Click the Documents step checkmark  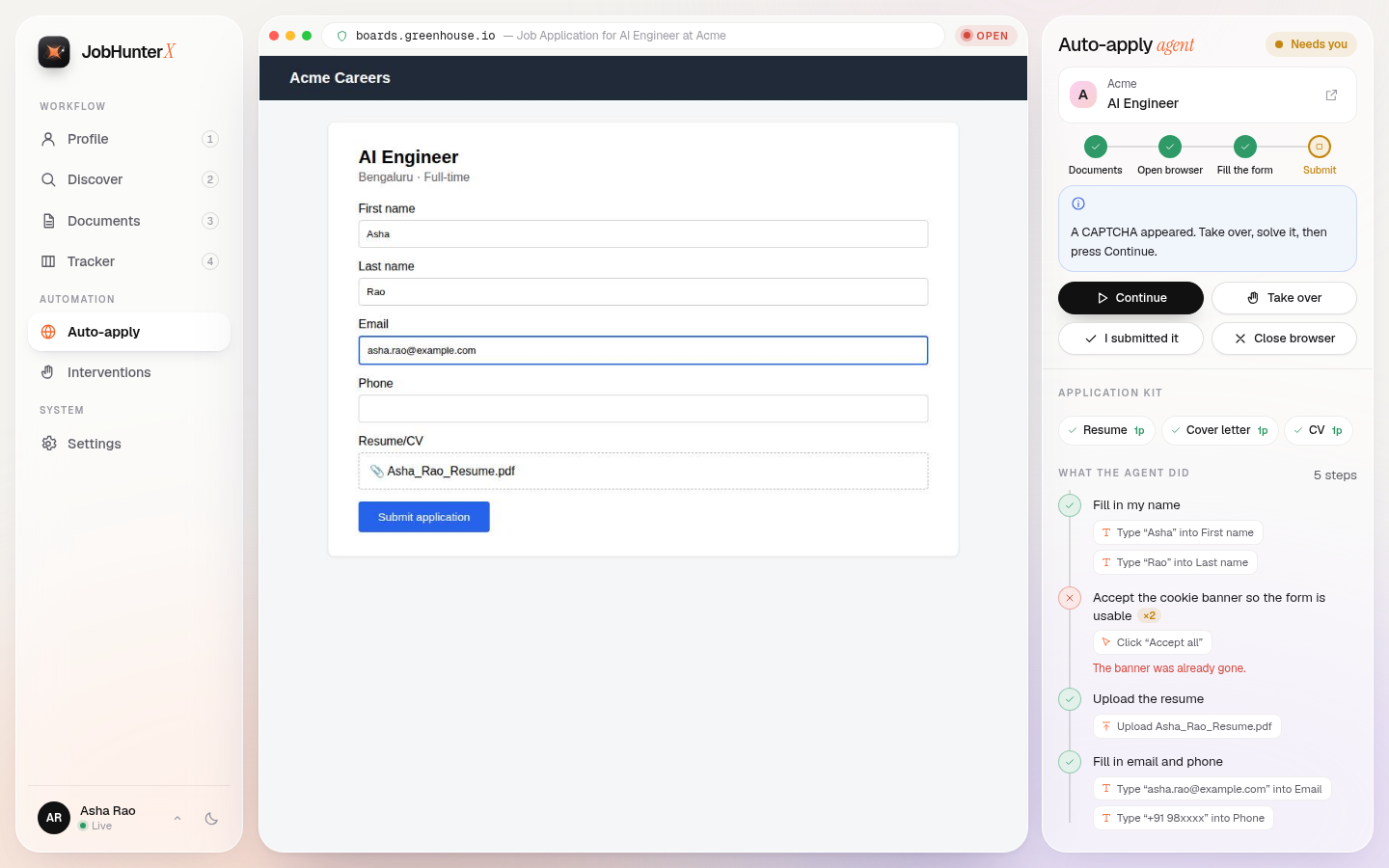(1095, 147)
